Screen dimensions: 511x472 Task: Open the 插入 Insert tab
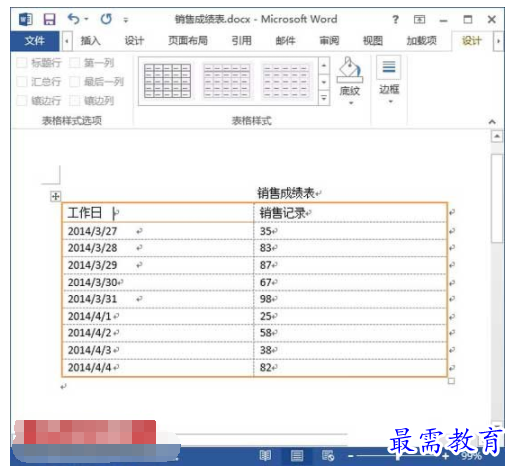pyautogui.click(x=90, y=41)
